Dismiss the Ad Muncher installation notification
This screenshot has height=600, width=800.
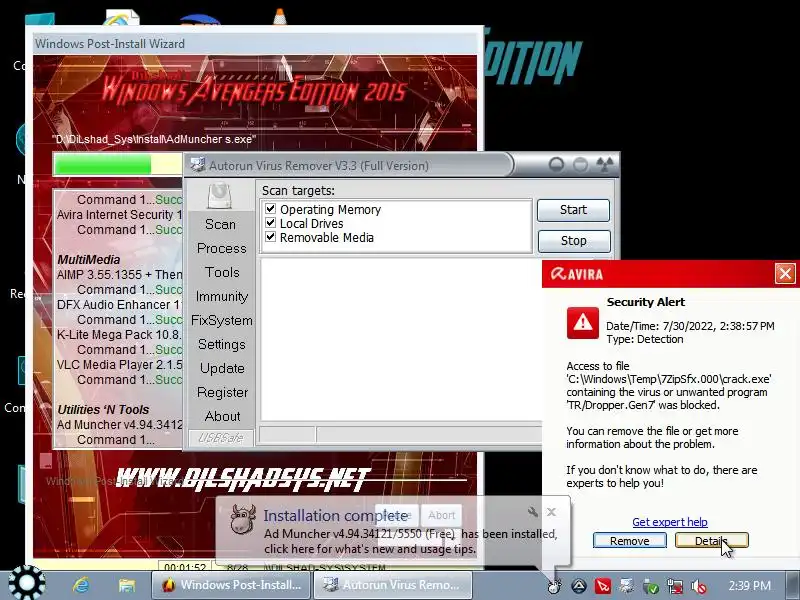pos(551,512)
